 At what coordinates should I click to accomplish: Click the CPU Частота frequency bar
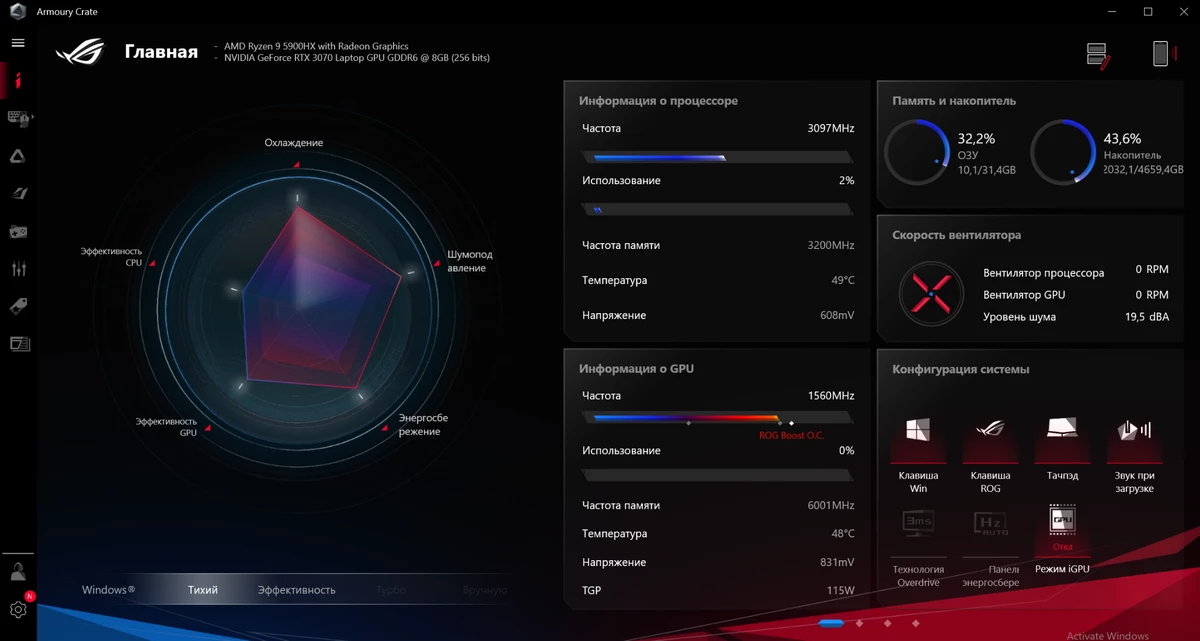point(717,157)
